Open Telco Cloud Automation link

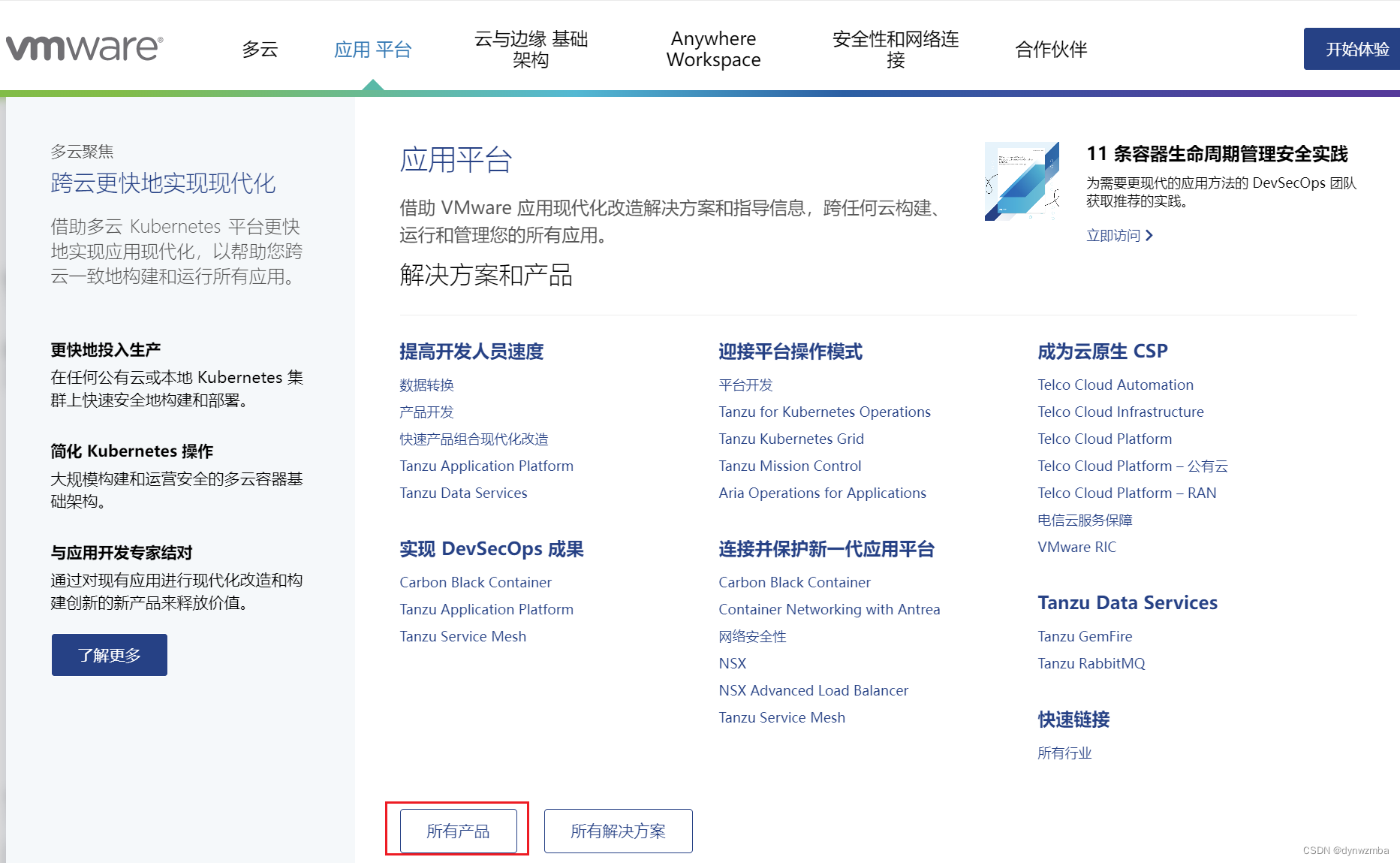1115,385
